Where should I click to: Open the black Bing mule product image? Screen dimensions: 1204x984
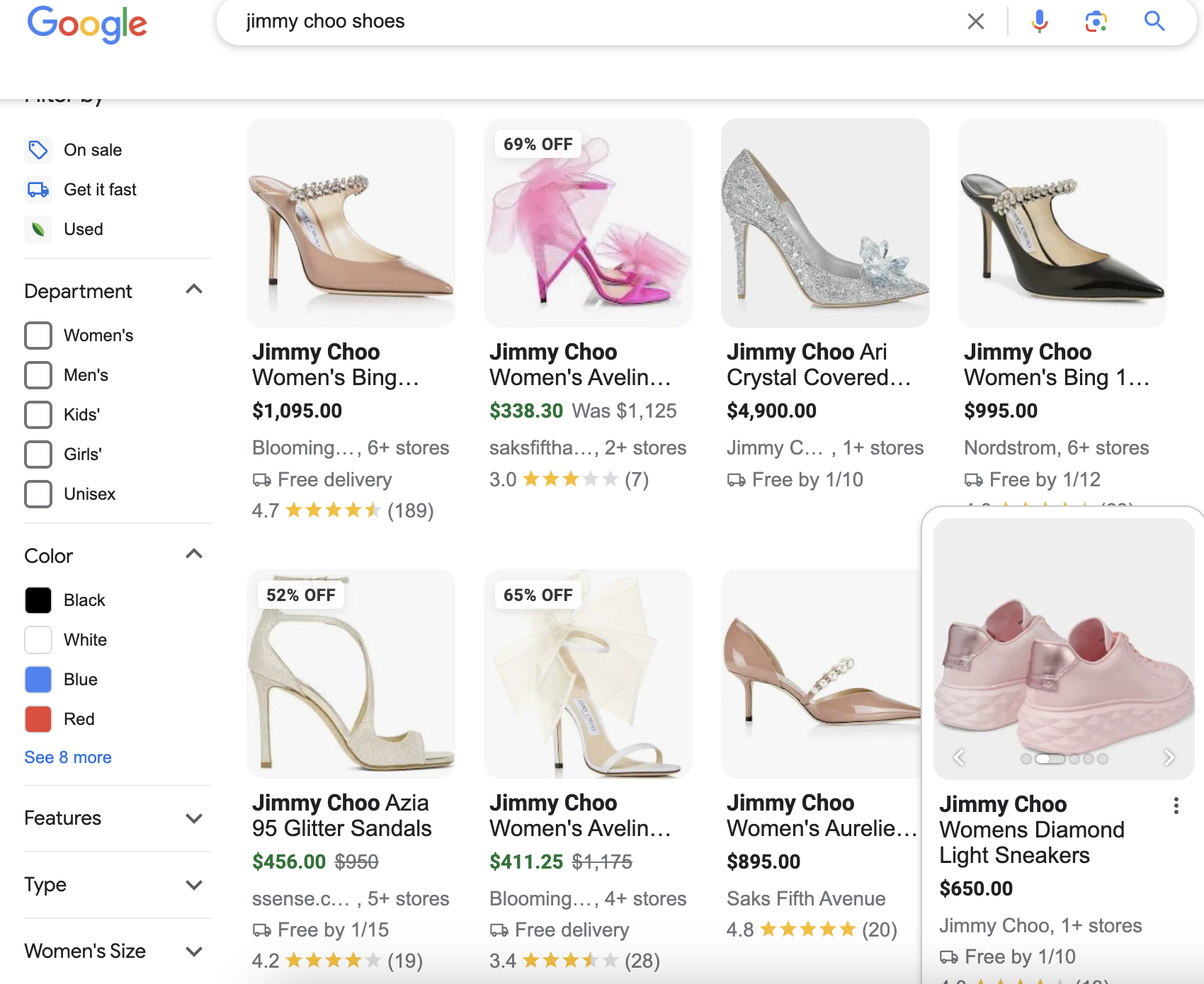coord(1062,223)
